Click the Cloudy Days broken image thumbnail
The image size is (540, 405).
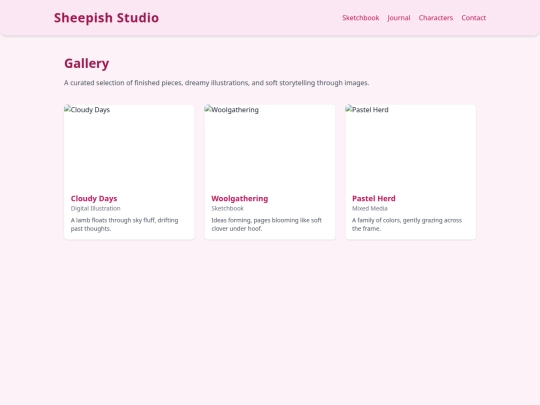129,147
